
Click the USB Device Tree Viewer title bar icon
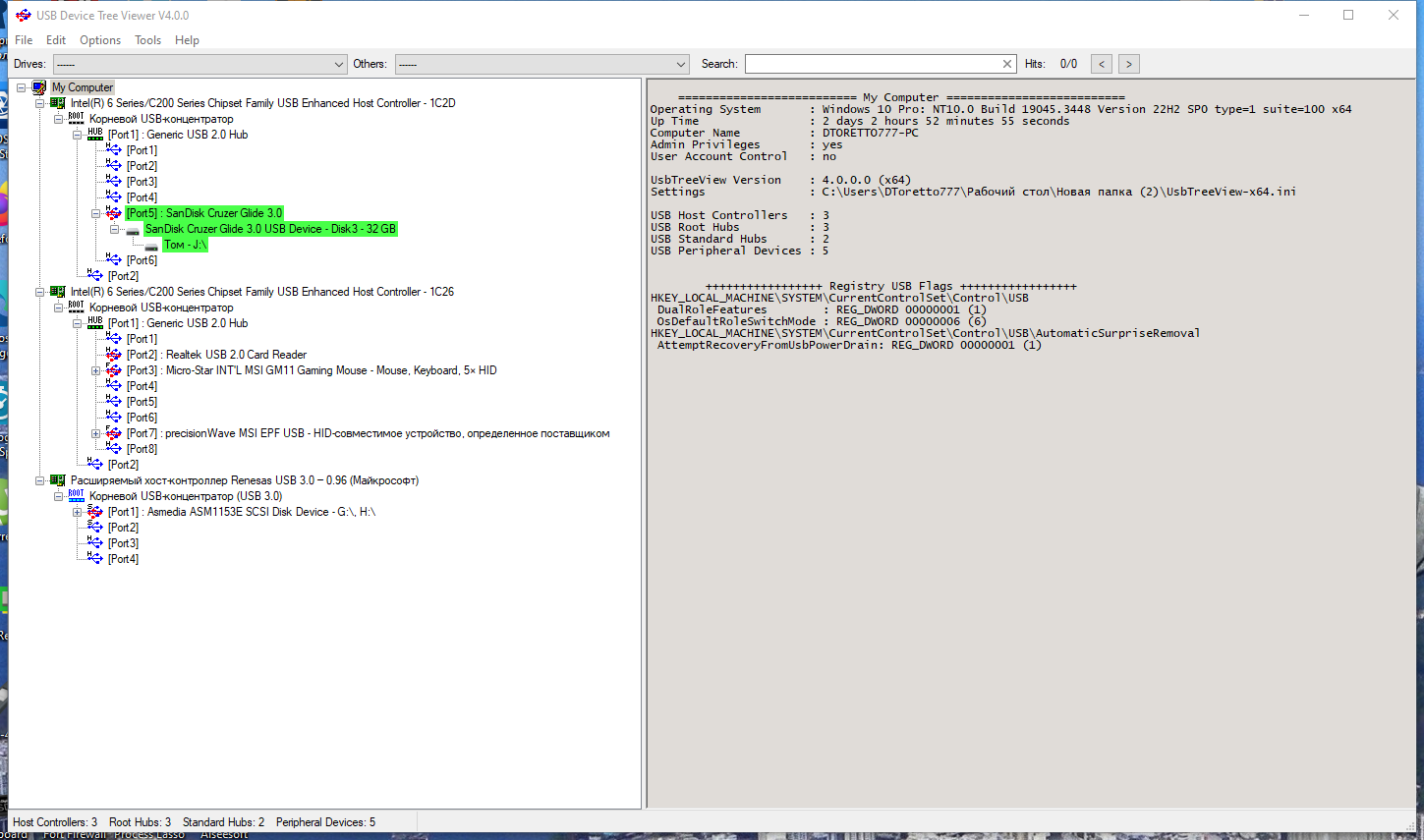pos(23,15)
